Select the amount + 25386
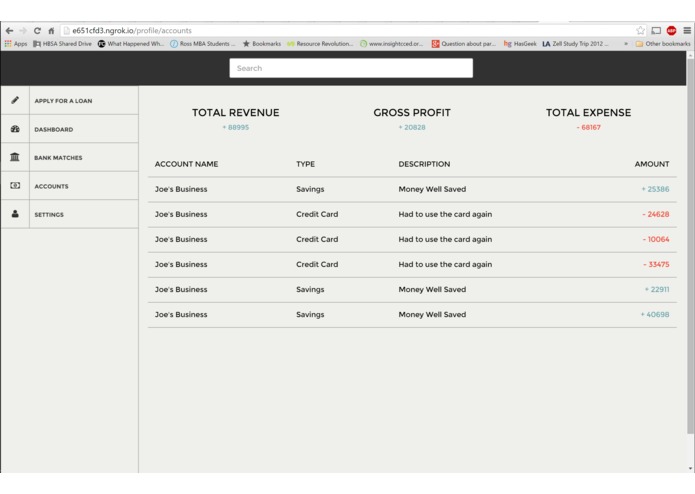The height and width of the screenshot is (494, 695). pos(655,189)
